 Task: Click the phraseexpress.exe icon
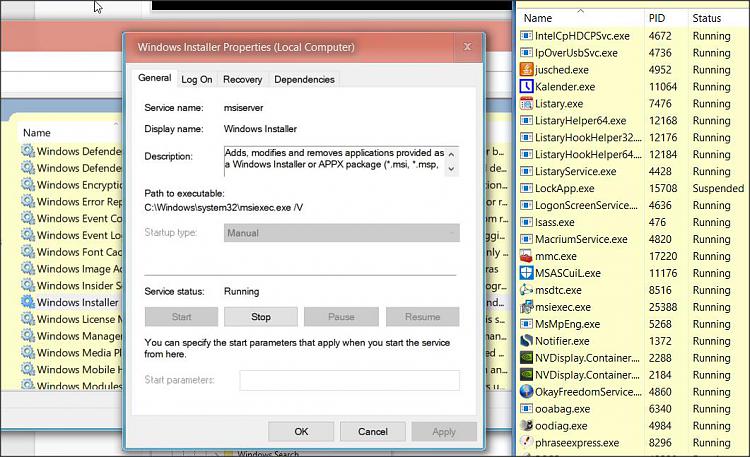pyautogui.click(x=526, y=442)
